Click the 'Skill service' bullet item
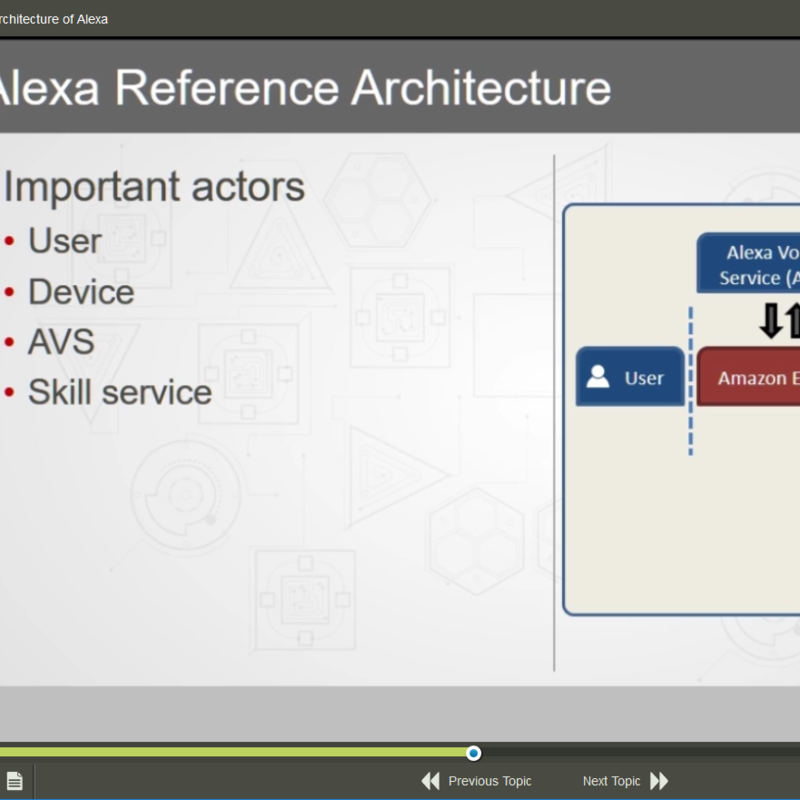The height and width of the screenshot is (800, 800). point(120,392)
